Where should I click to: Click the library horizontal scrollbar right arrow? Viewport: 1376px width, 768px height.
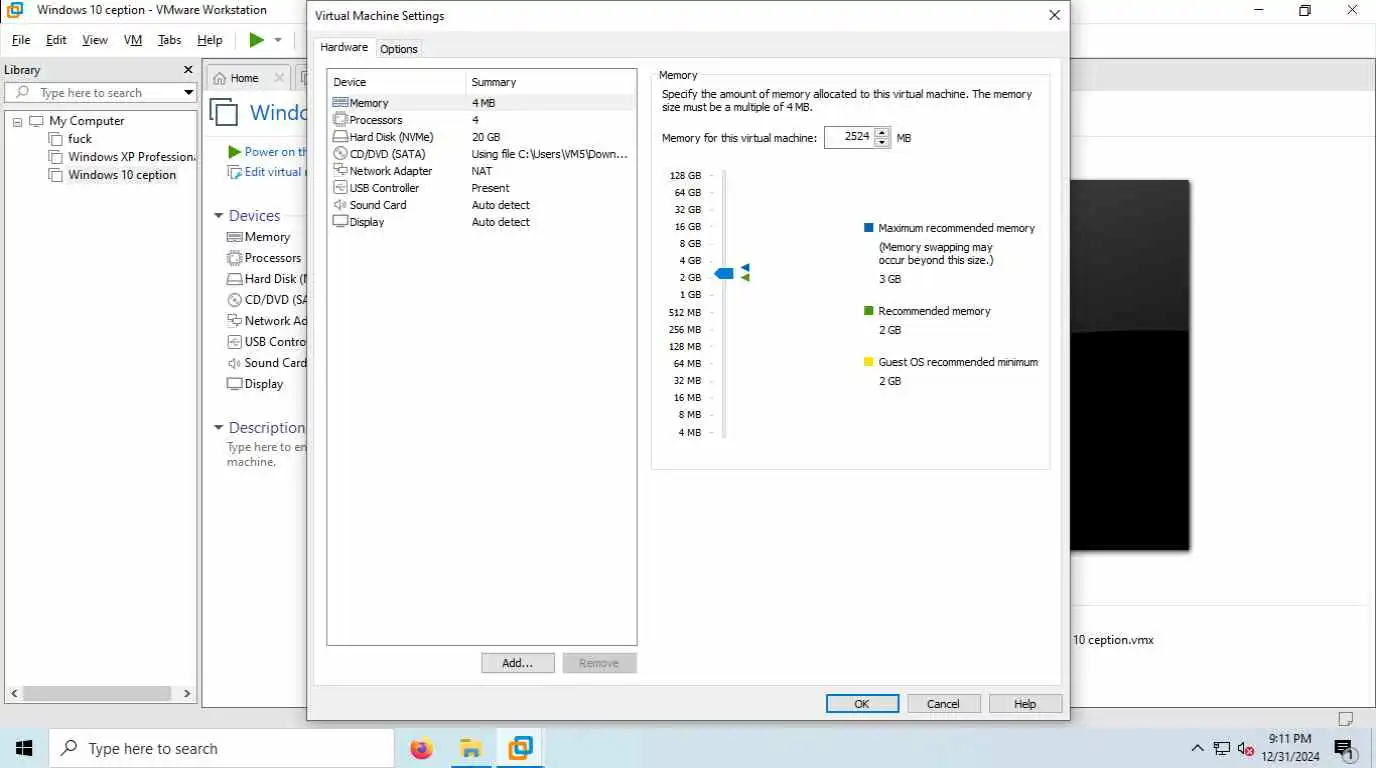[187, 693]
